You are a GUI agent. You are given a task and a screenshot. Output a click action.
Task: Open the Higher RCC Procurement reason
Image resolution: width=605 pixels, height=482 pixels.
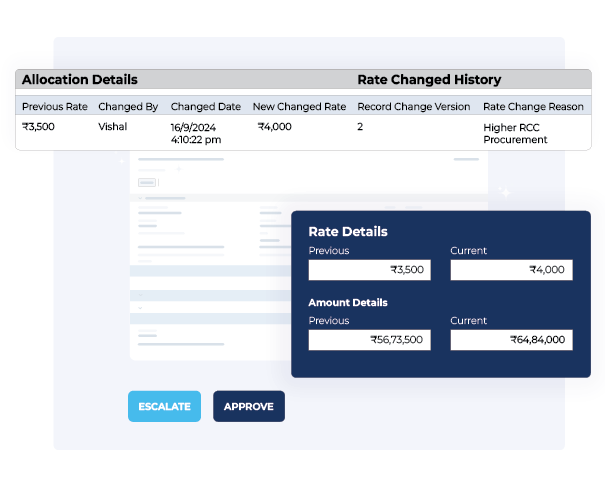tap(515, 133)
